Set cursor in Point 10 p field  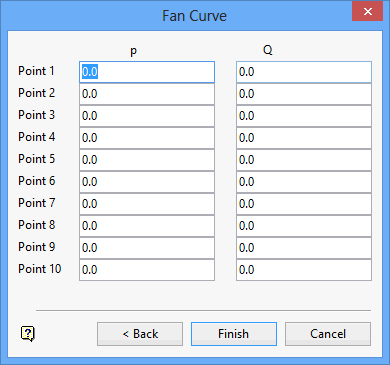(x=147, y=270)
